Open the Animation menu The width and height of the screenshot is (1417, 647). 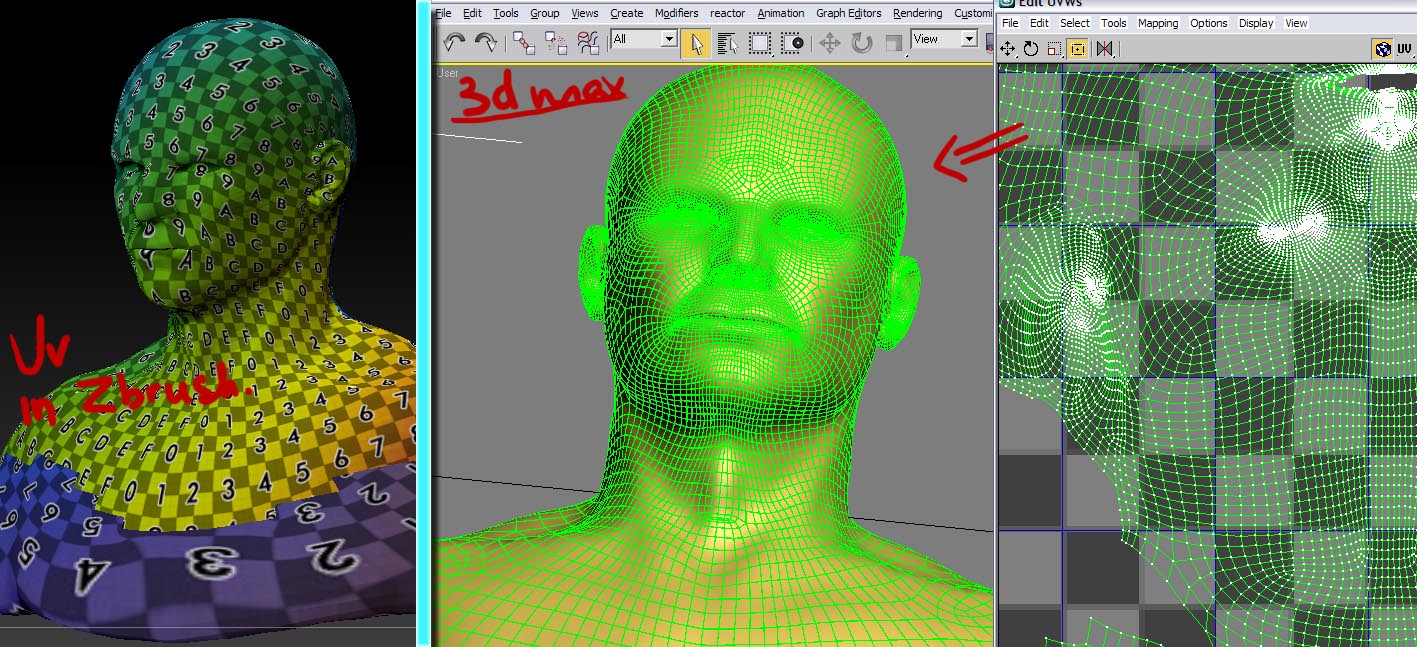(781, 13)
